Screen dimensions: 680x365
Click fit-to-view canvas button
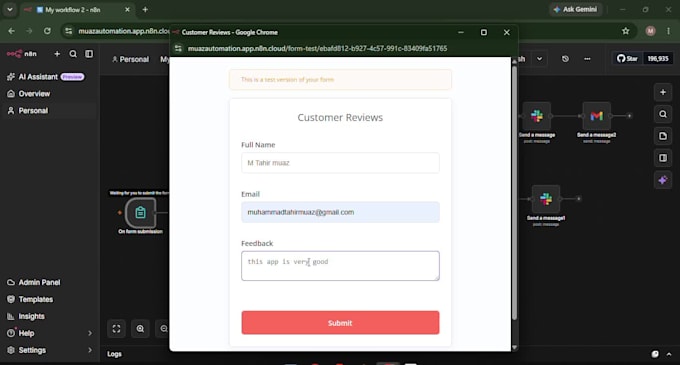(x=116, y=329)
